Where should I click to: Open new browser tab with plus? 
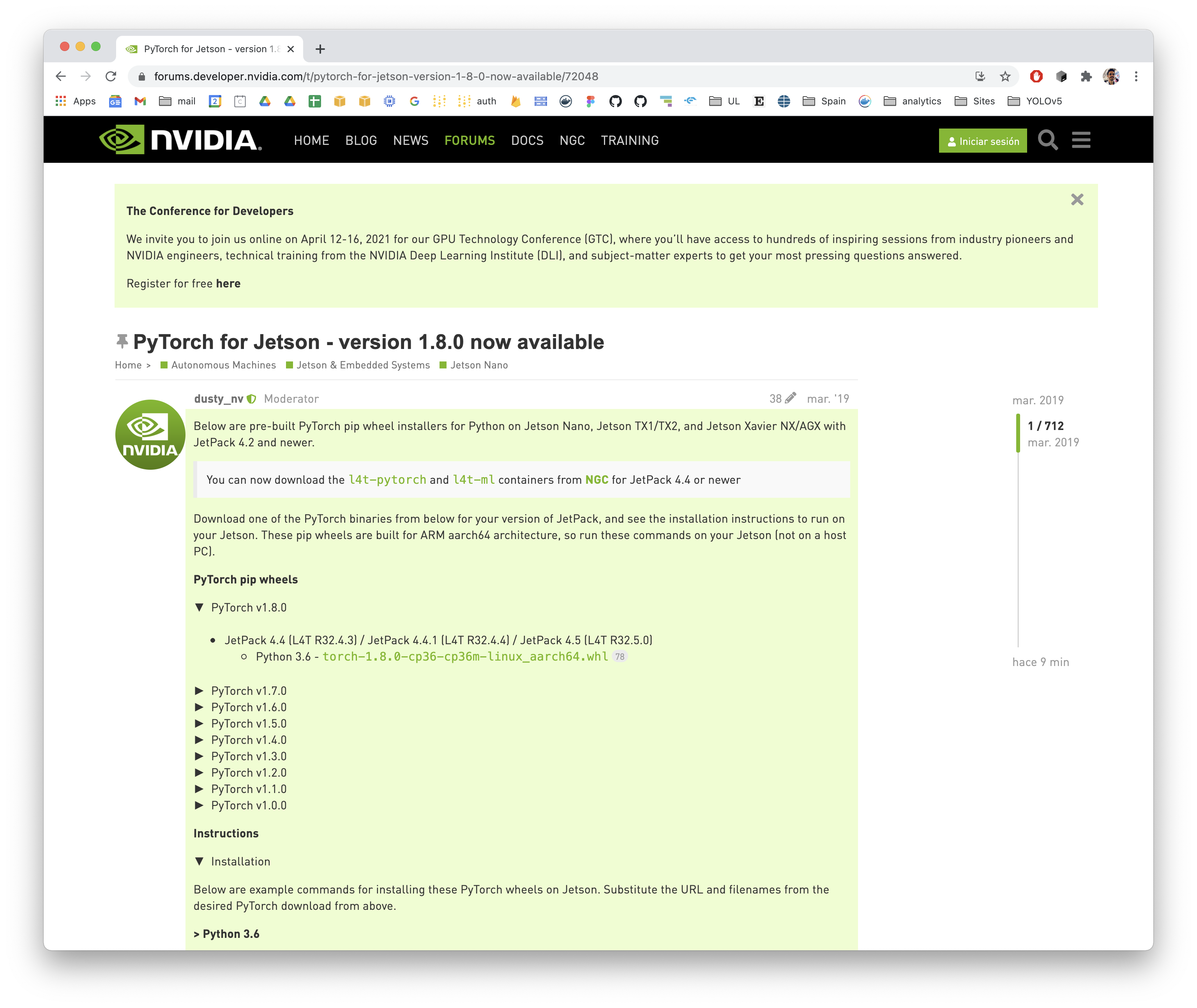click(x=320, y=49)
